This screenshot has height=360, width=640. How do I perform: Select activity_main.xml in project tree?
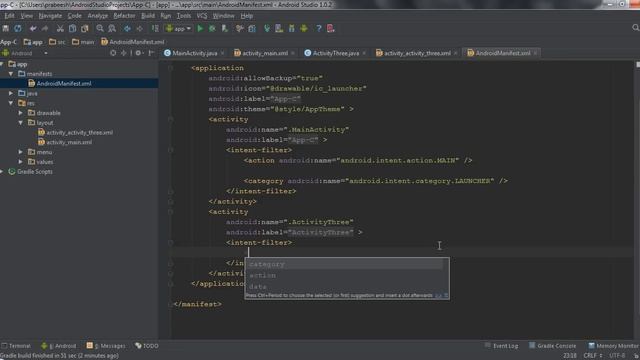click(x=65, y=142)
